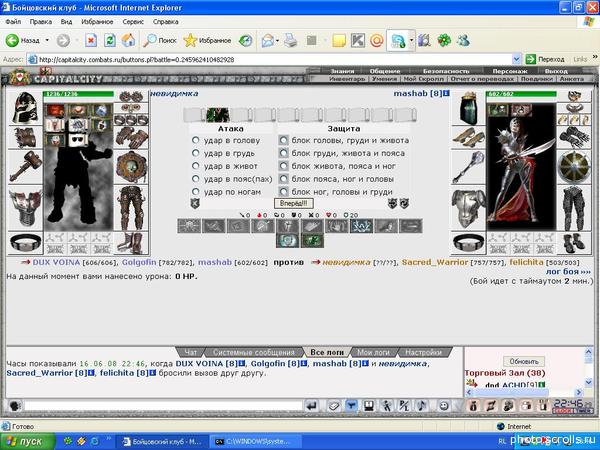The image size is (600, 450).
Task: Open the Избранное menu in menu bar
Action: [x=97, y=22]
